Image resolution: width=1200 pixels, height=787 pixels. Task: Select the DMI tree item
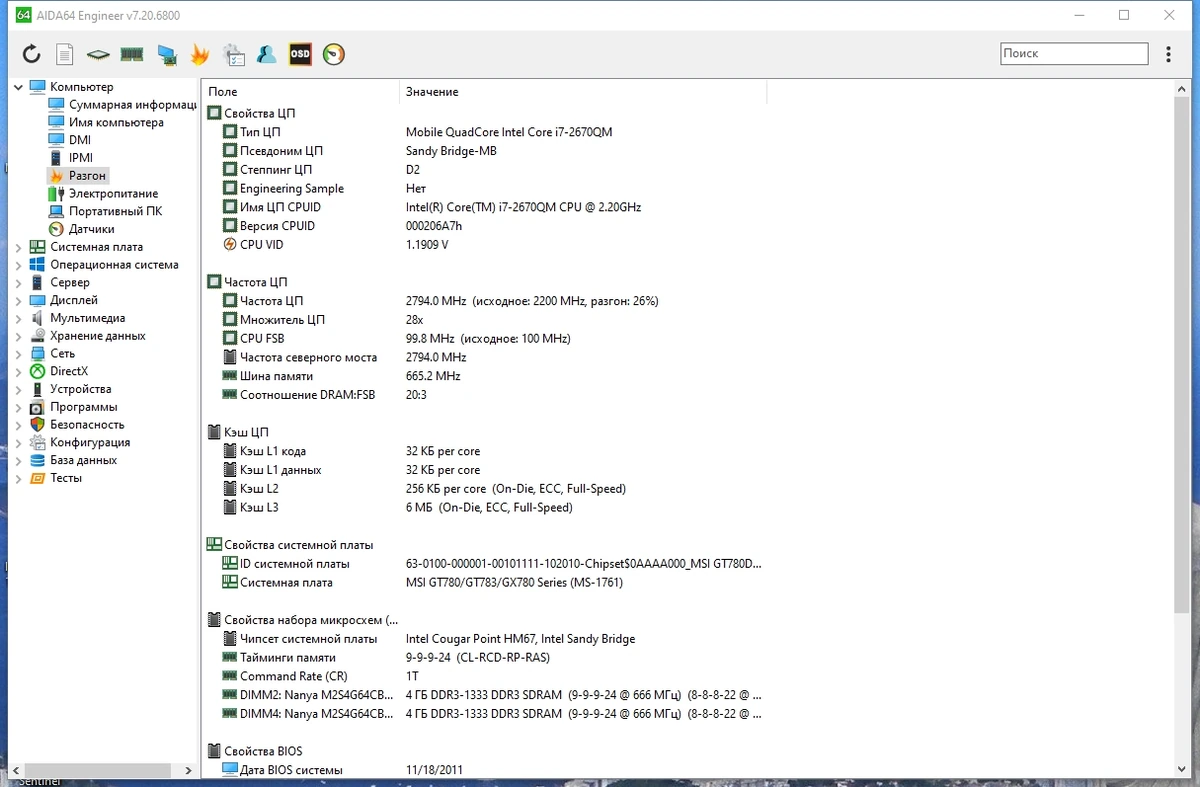[70, 140]
